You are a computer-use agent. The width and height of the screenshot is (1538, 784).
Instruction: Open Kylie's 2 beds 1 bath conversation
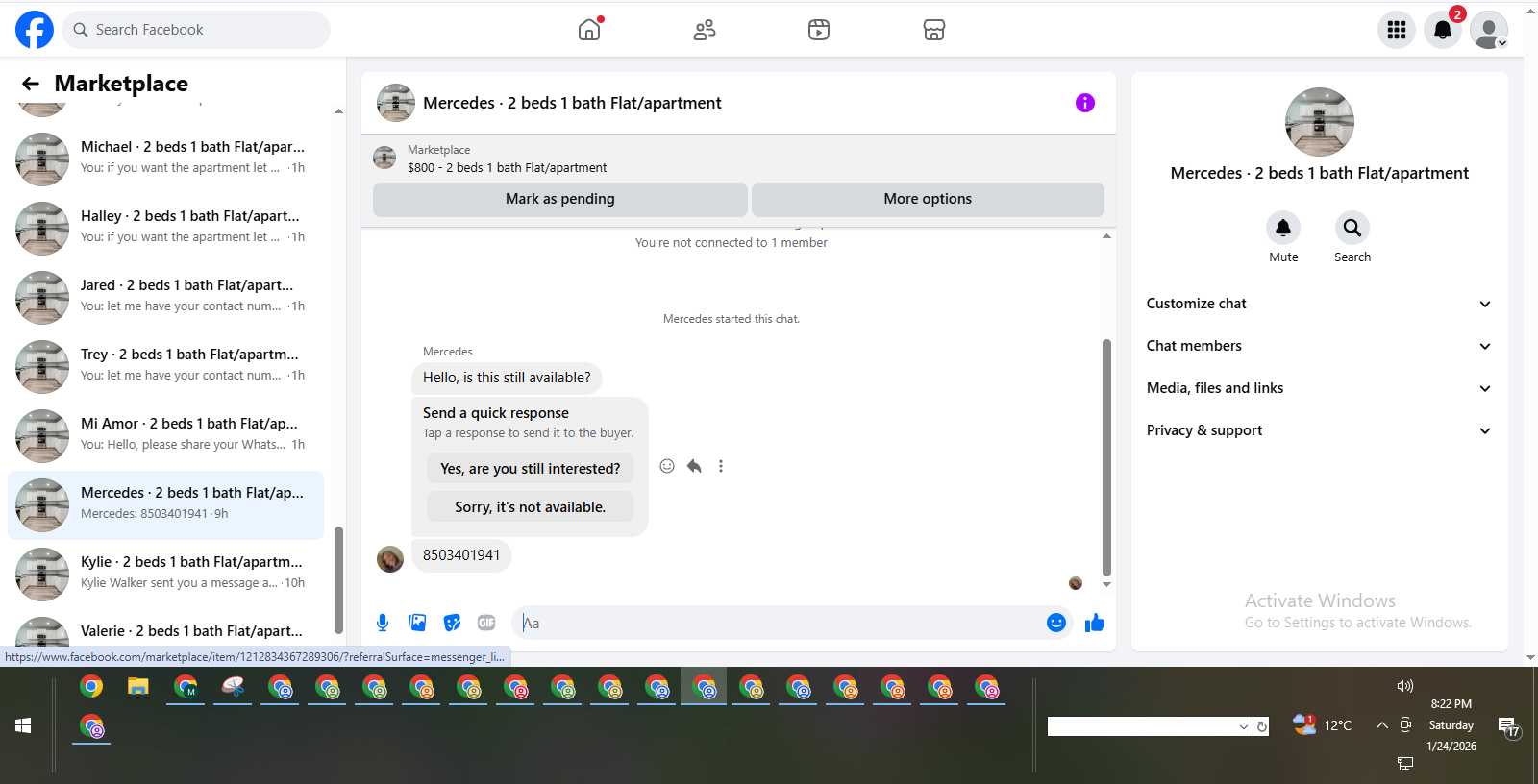point(165,574)
